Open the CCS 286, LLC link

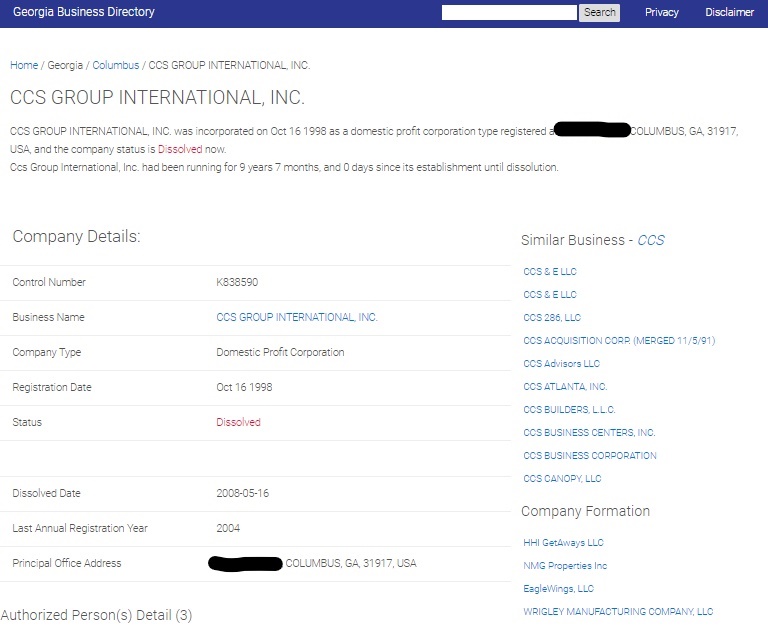pos(552,317)
